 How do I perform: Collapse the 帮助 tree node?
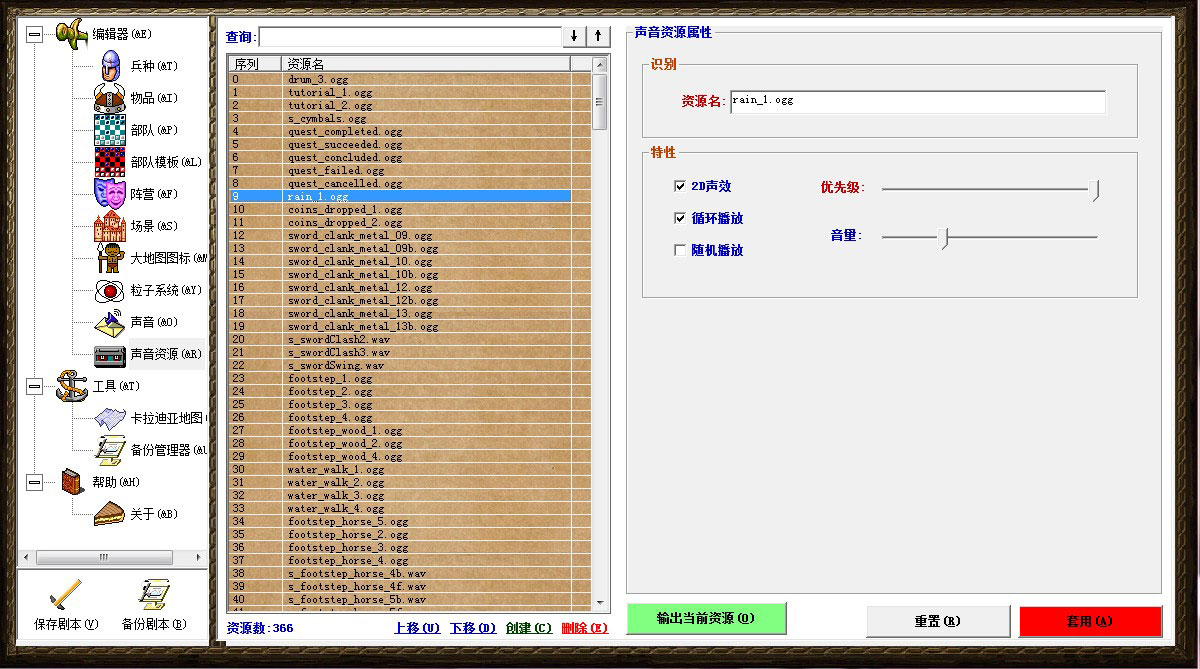[x=35, y=482]
